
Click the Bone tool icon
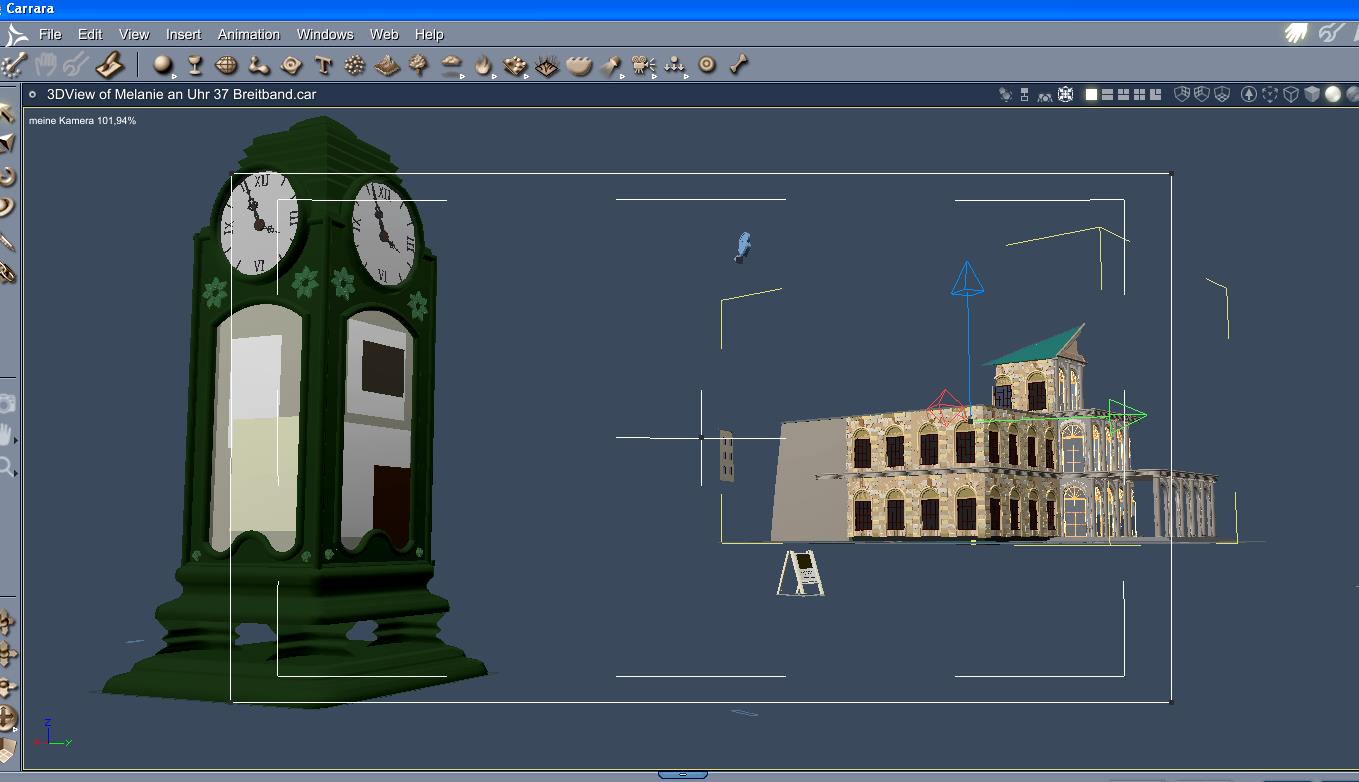[739, 65]
